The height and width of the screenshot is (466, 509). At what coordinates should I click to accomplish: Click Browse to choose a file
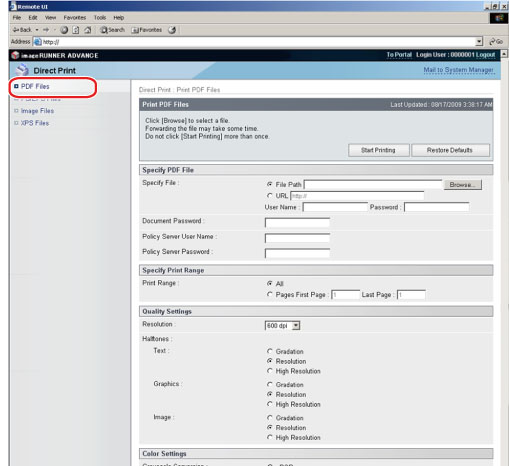point(462,185)
